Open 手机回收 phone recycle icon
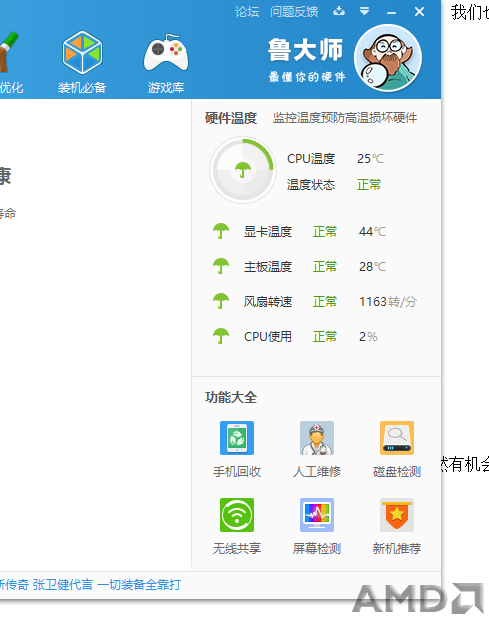The height and width of the screenshot is (619, 489). (x=237, y=438)
